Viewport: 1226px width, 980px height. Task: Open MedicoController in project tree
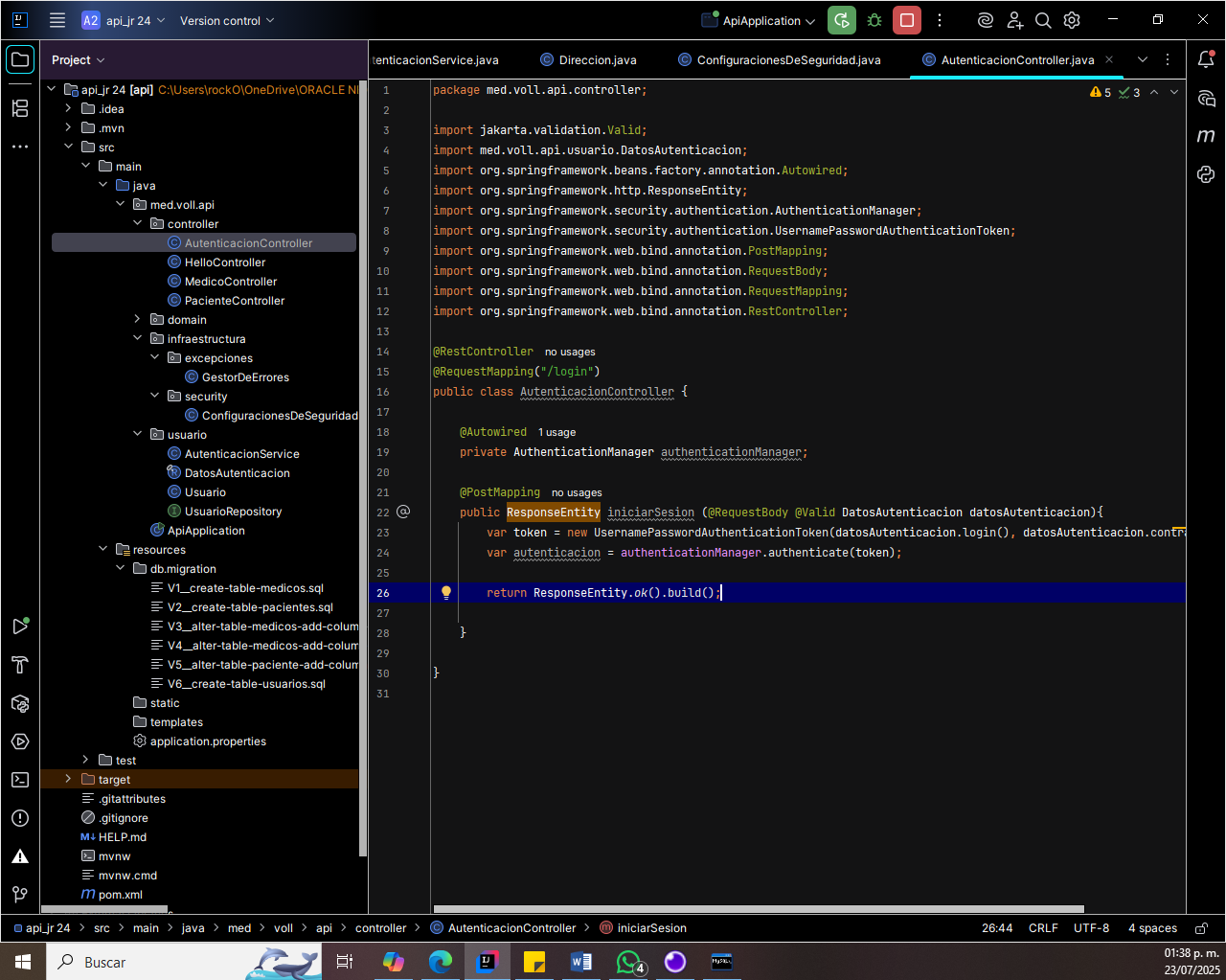click(x=231, y=281)
